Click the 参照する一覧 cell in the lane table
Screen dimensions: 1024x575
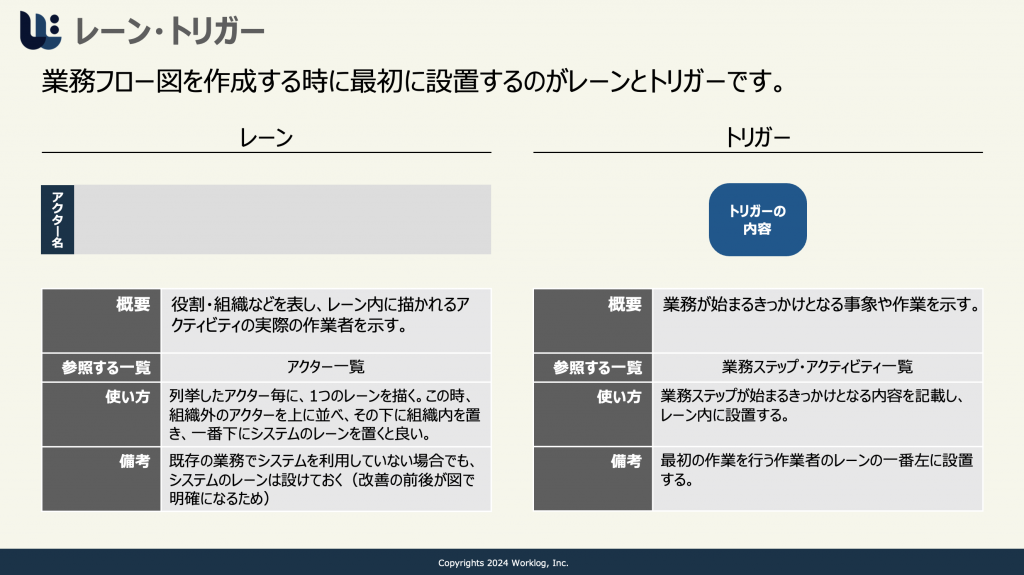[x=101, y=368]
